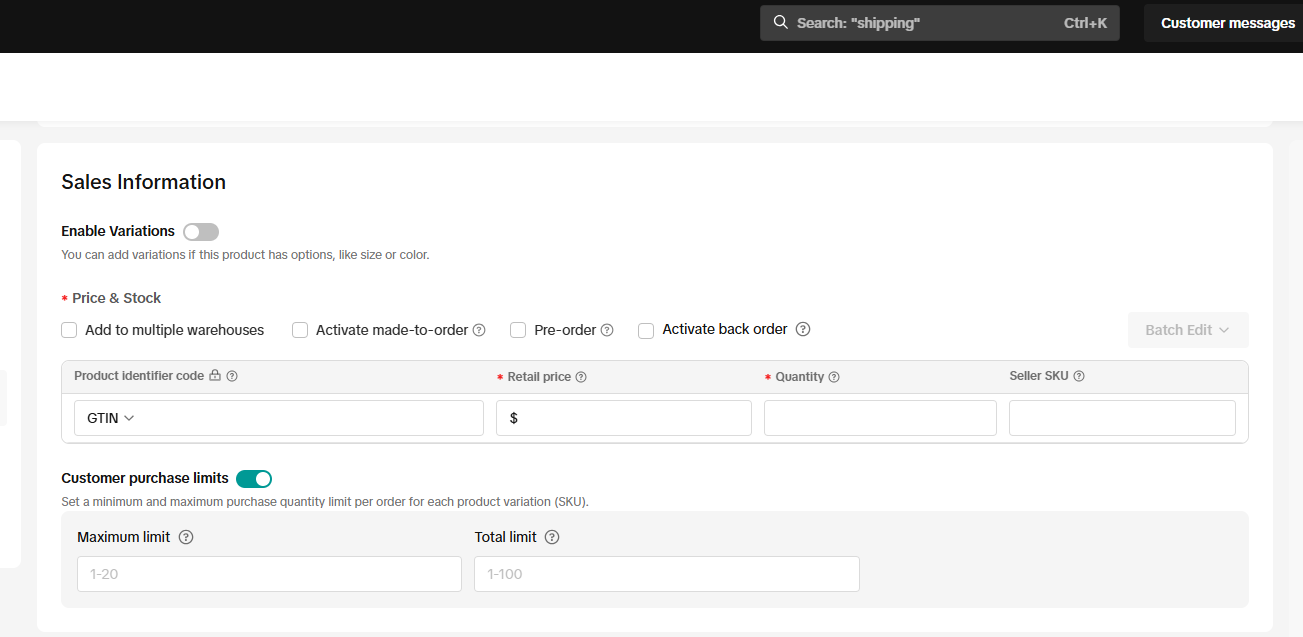This screenshot has height=637, width=1303.
Task: Click the Product identifier code help icon
Action: pyautogui.click(x=232, y=376)
